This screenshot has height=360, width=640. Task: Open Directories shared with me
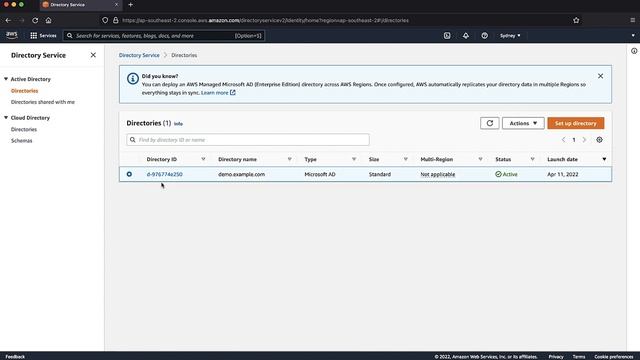coord(43,102)
